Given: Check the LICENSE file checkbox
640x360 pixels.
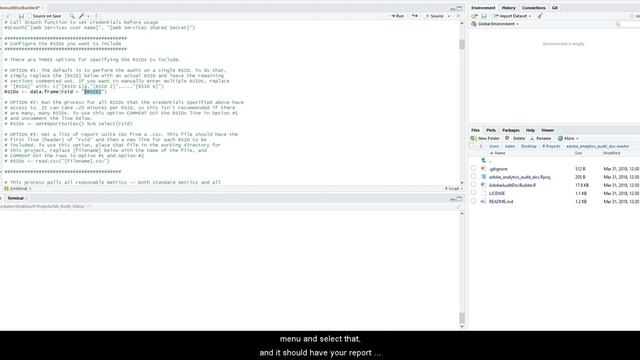Looking at the screenshot, I should (473, 193).
